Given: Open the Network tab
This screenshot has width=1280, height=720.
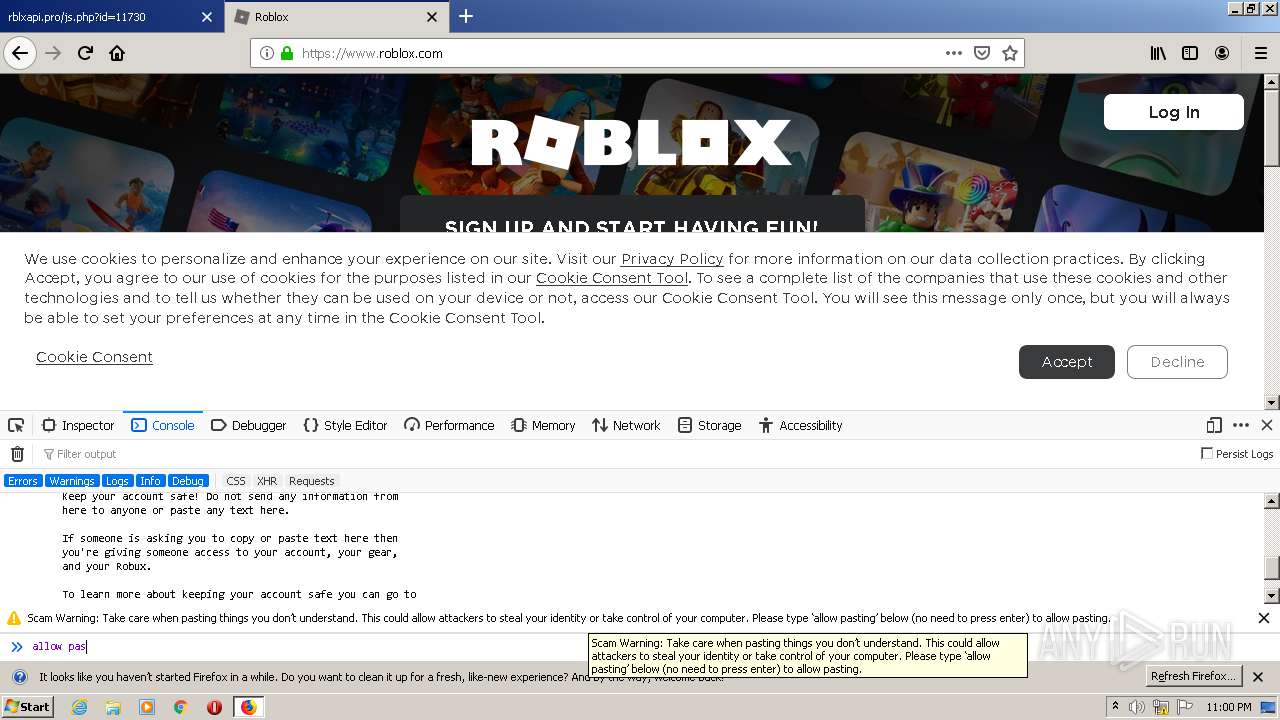Looking at the screenshot, I should 626,425.
